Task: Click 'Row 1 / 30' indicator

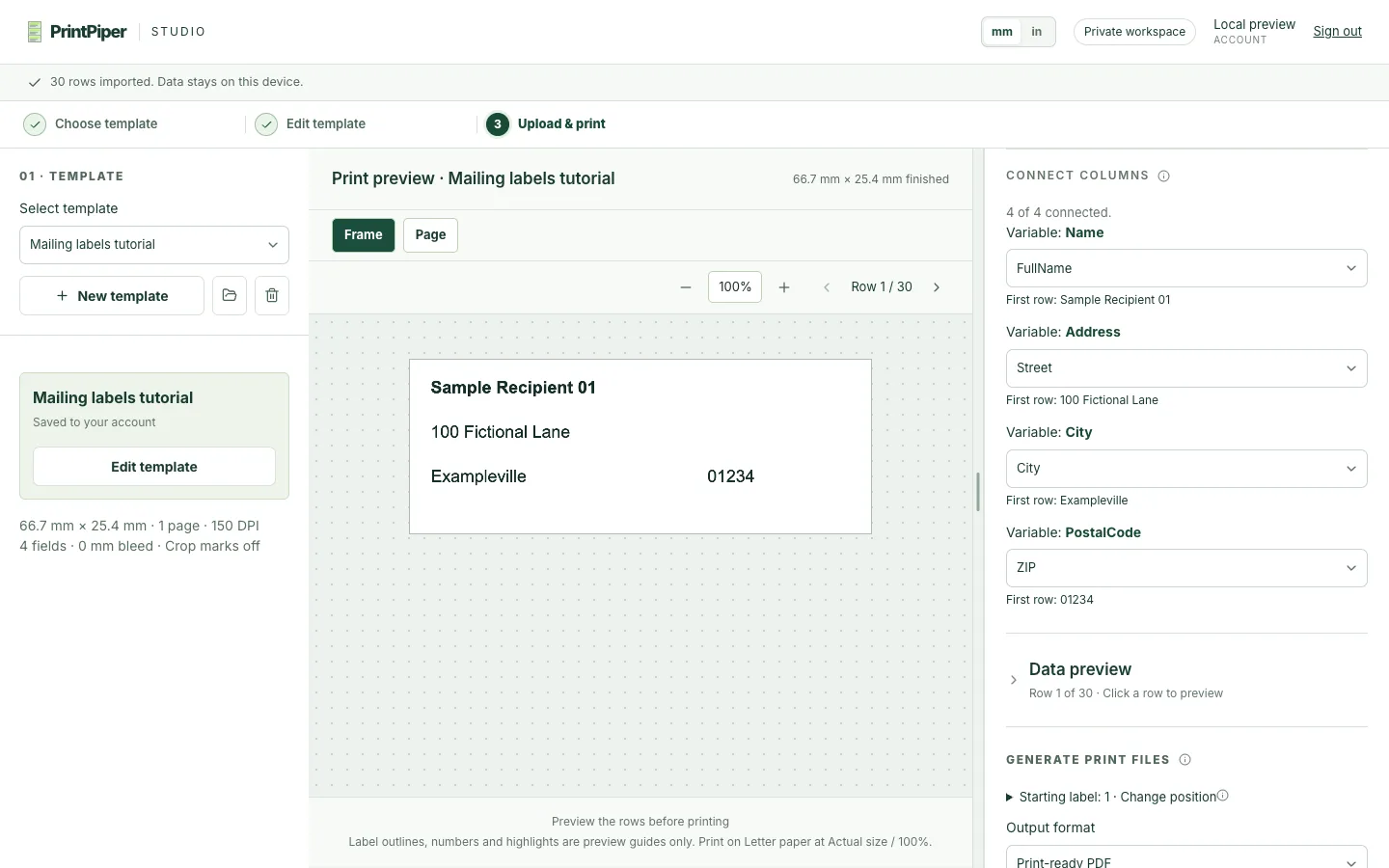Action: pyautogui.click(x=882, y=287)
